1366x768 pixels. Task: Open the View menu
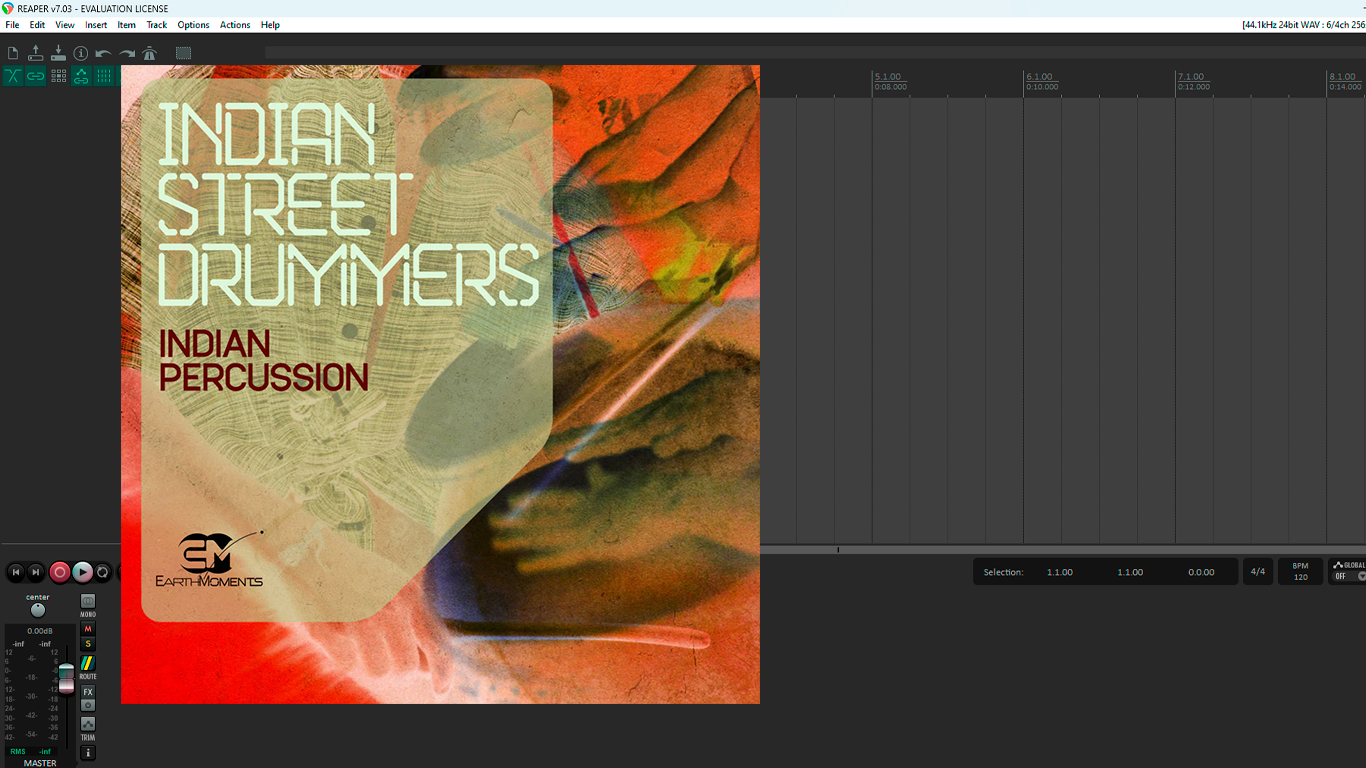click(x=65, y=25)
